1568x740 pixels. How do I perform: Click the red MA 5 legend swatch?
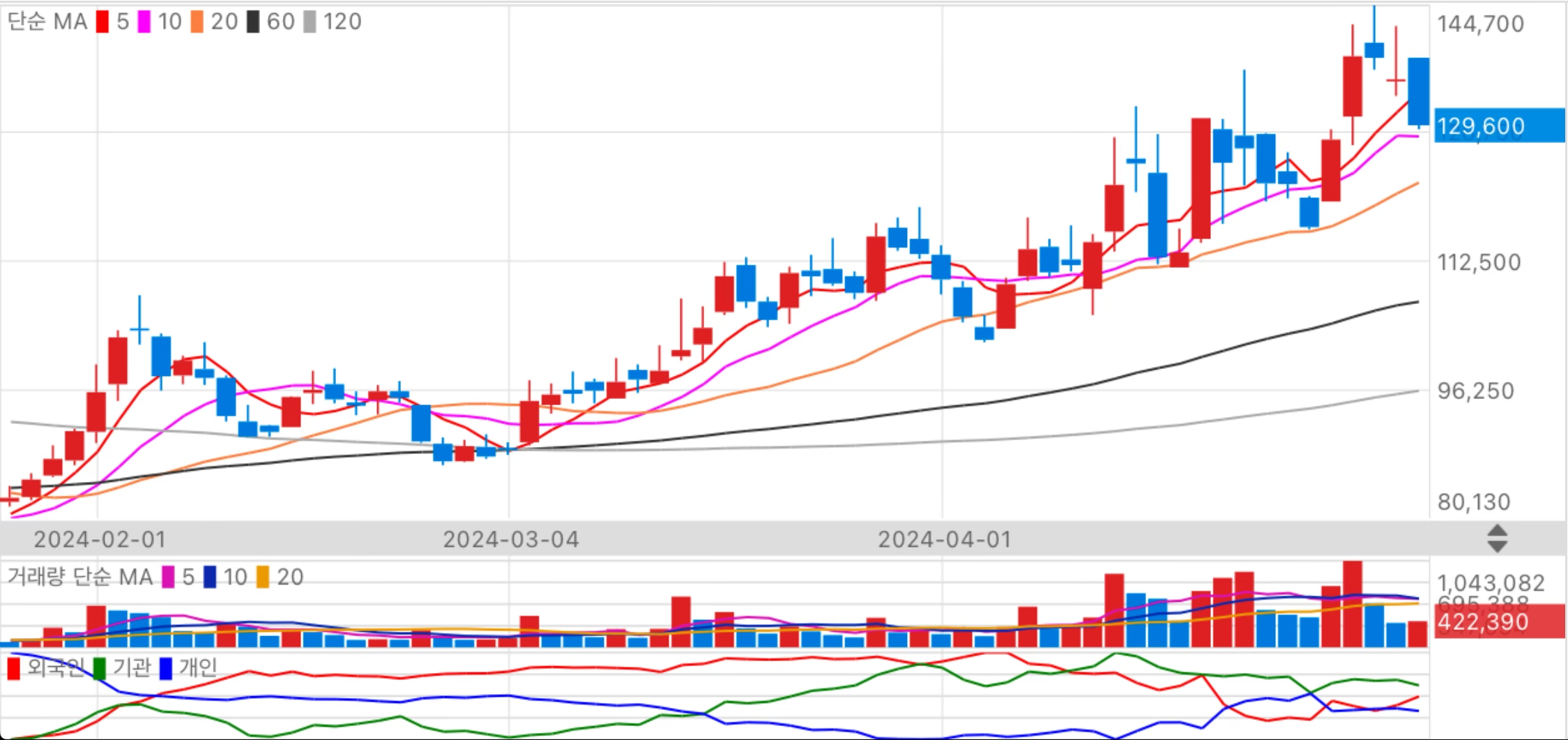(102, 22)
